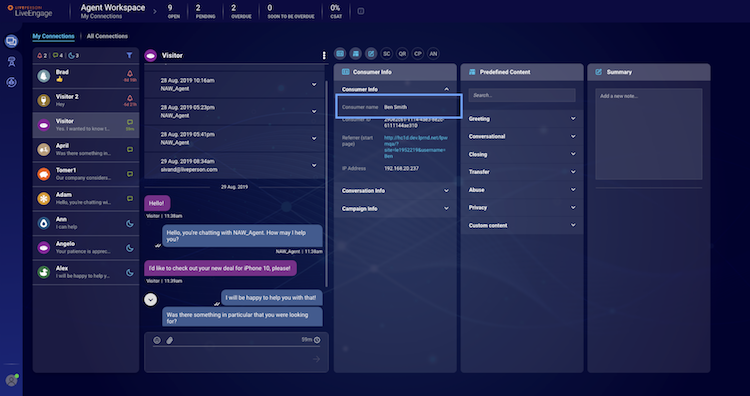
Task: Open the agent status avatar icon
Action: [11, 380]
